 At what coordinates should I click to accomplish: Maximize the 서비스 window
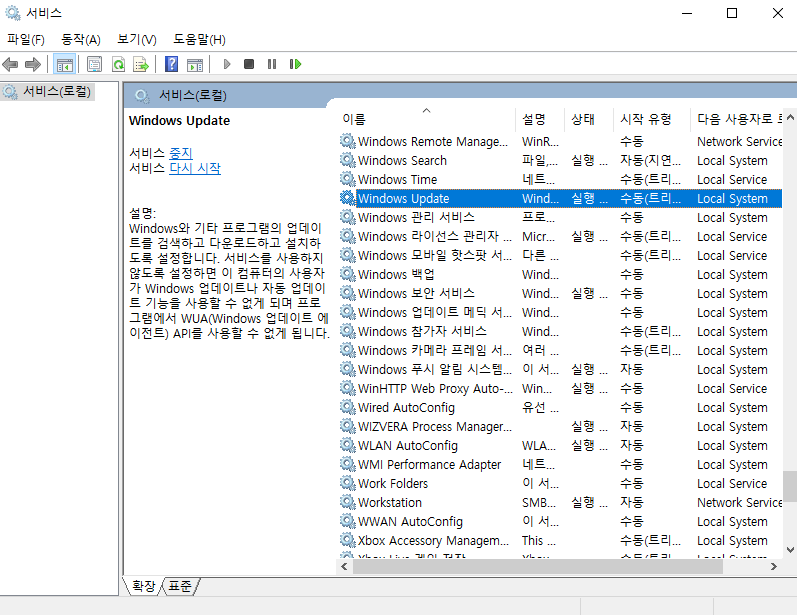pos(732,13)
